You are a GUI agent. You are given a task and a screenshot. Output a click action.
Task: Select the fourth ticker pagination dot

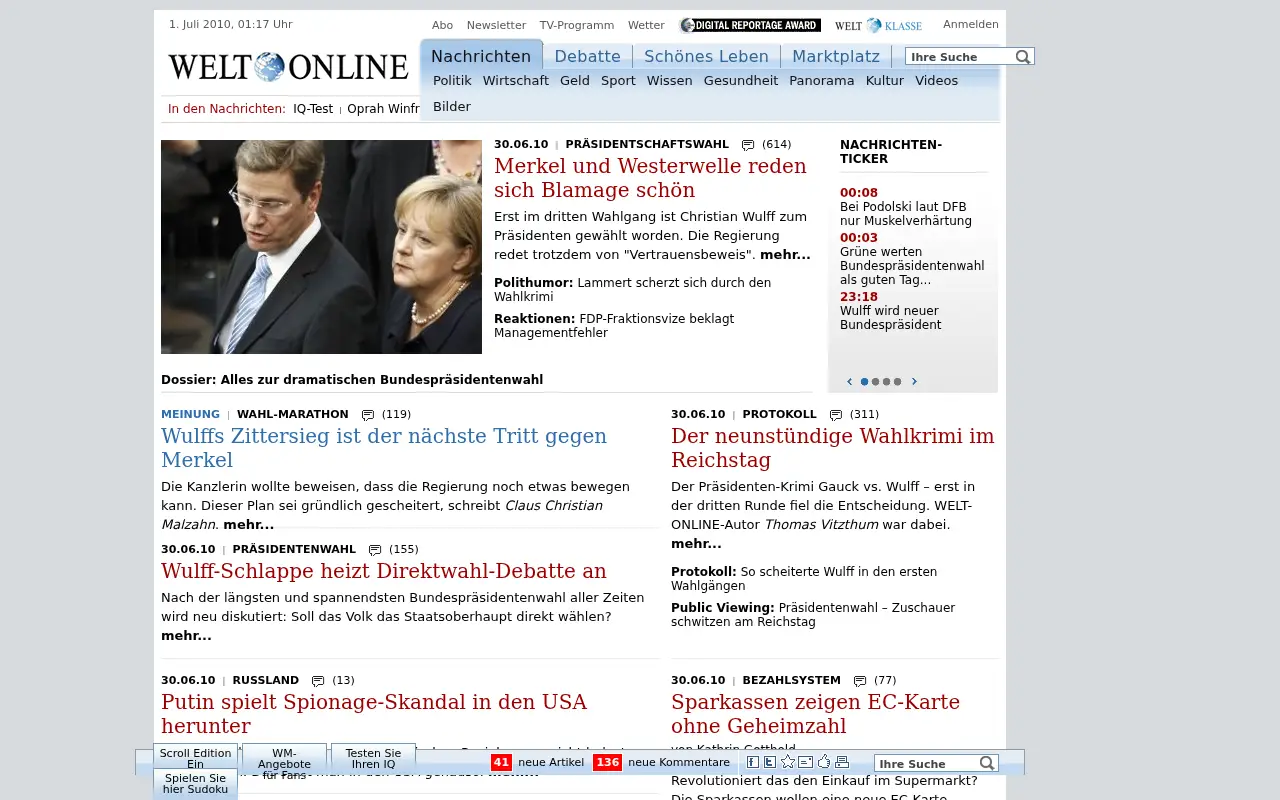tap(897, 382)
